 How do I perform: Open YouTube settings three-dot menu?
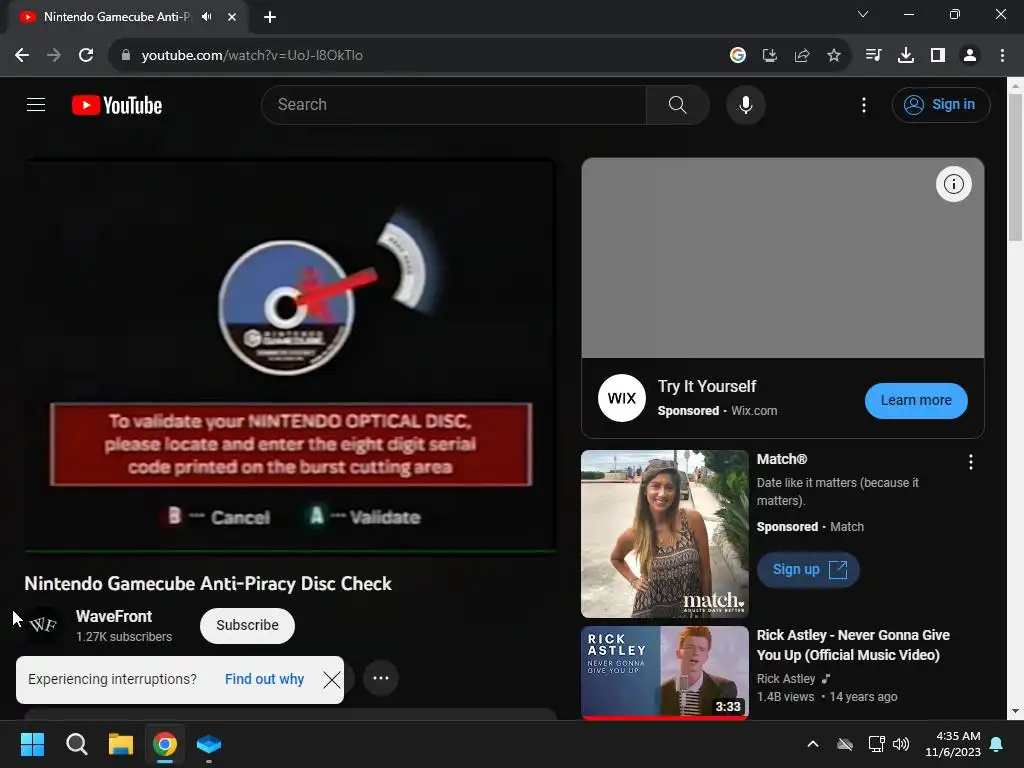(863, 105)
